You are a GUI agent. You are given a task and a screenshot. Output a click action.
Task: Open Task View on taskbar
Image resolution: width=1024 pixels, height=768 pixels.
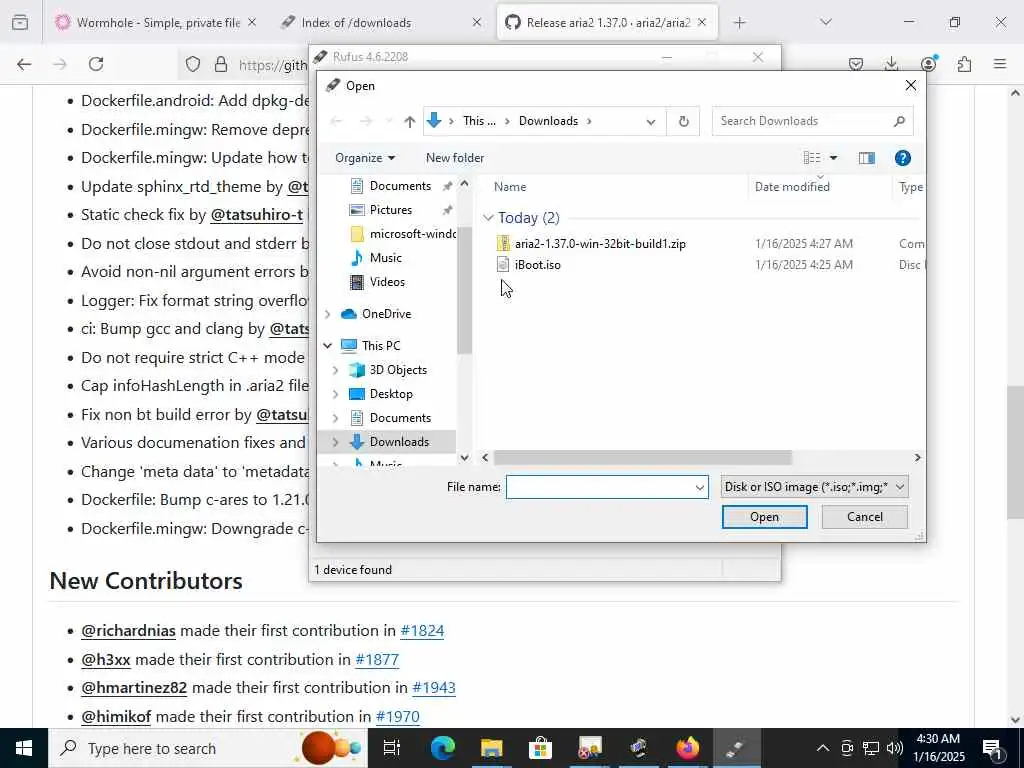(x=391, y=748)
